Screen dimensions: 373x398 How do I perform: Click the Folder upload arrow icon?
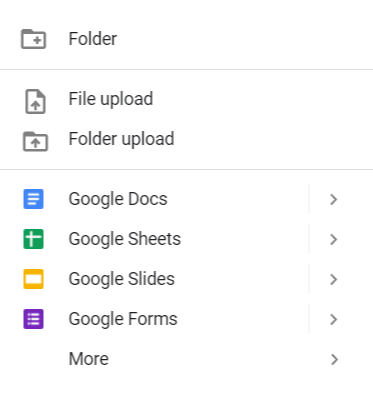pyautogui.click(x=35, y=141)
